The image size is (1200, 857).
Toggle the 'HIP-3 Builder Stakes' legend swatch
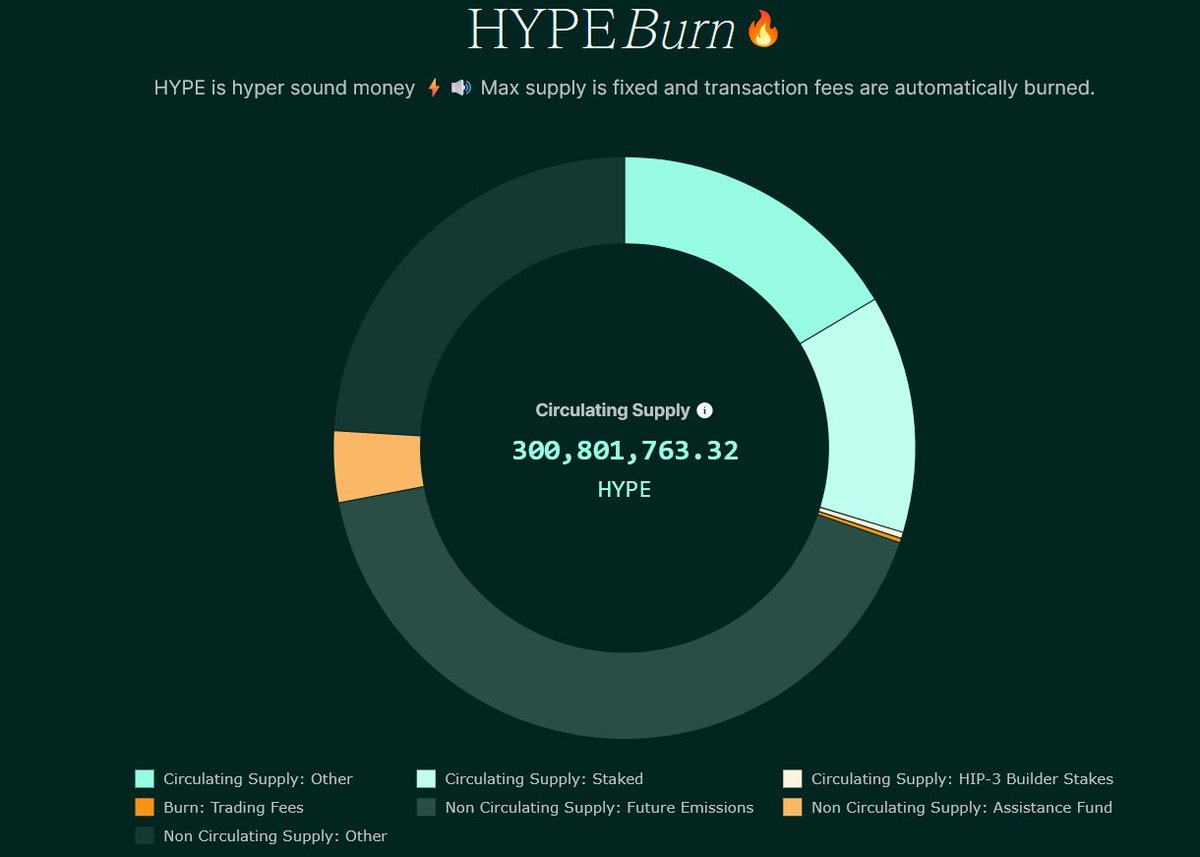tap(792, 779)
